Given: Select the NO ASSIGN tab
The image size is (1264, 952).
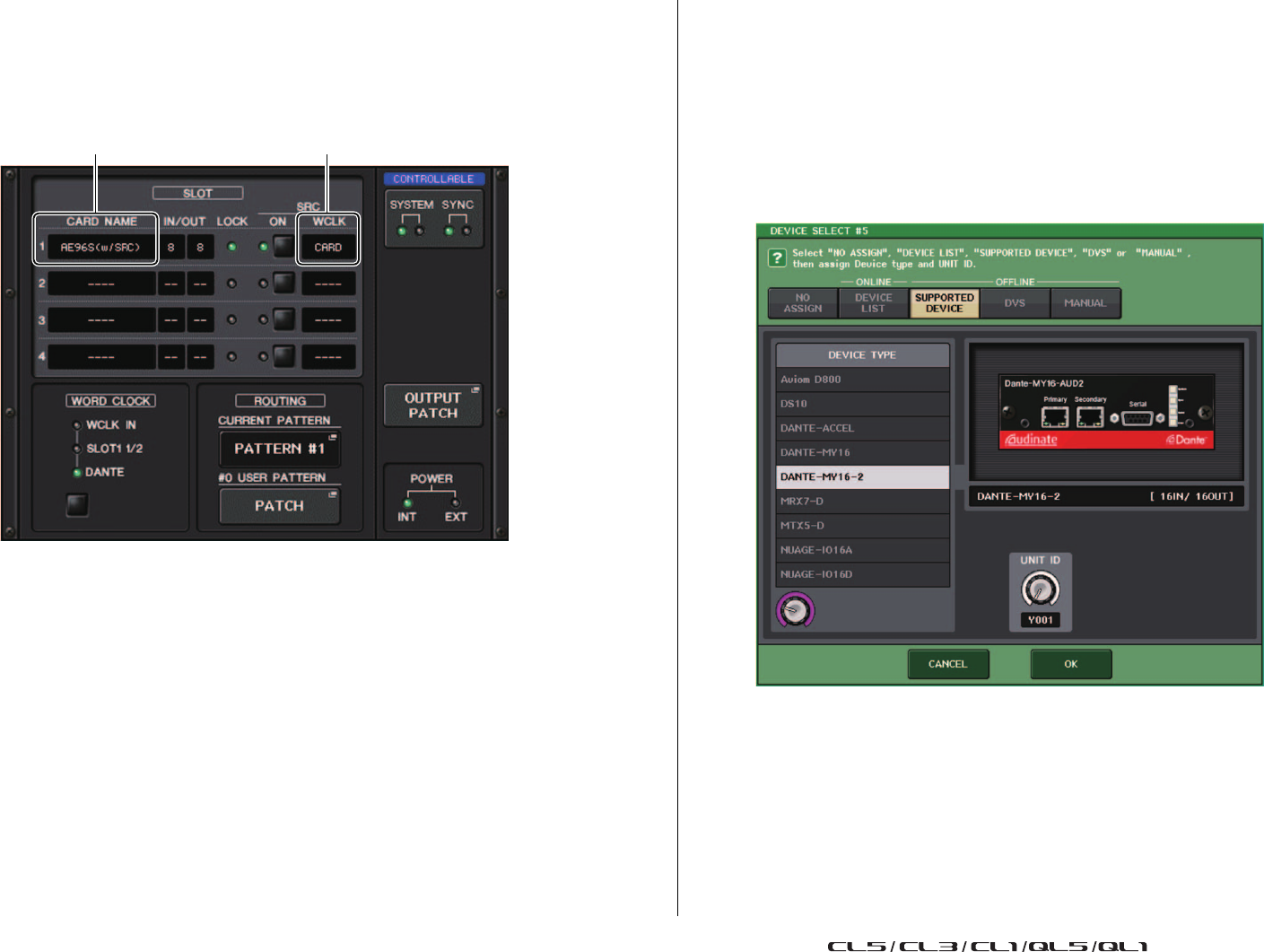Looking at the screenshot, I should pos(803,303).
